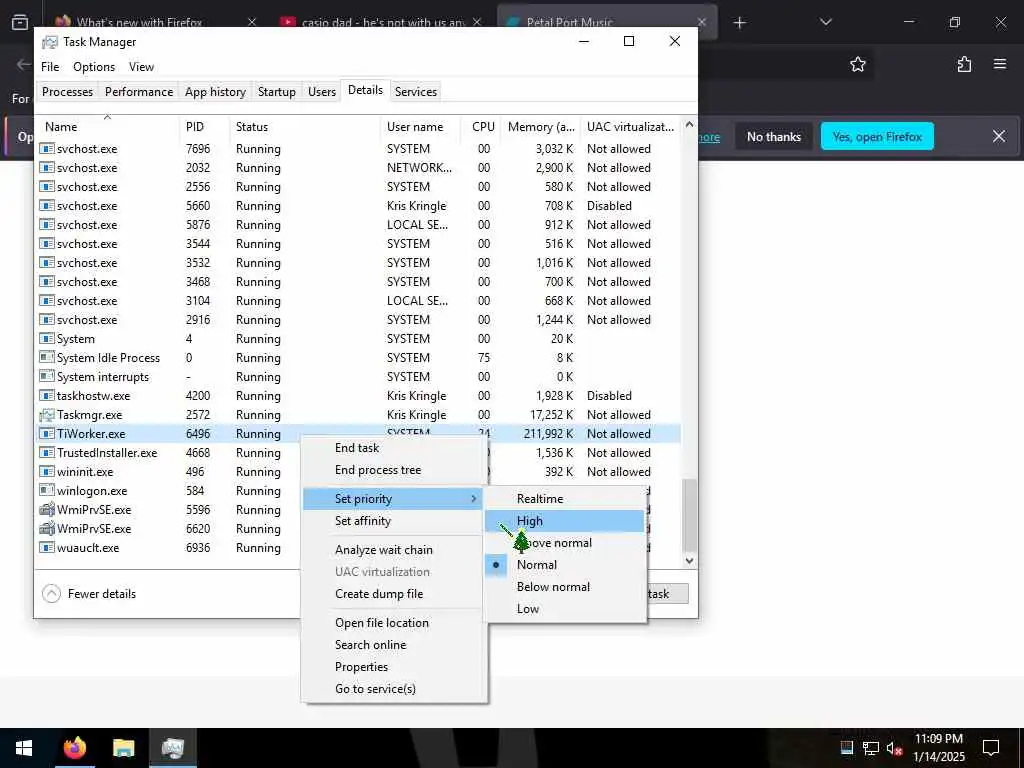Collapse with Fewer details arrow button
Image resolution: width=1024 pixels, height=768 pixels.
[52, 594]
